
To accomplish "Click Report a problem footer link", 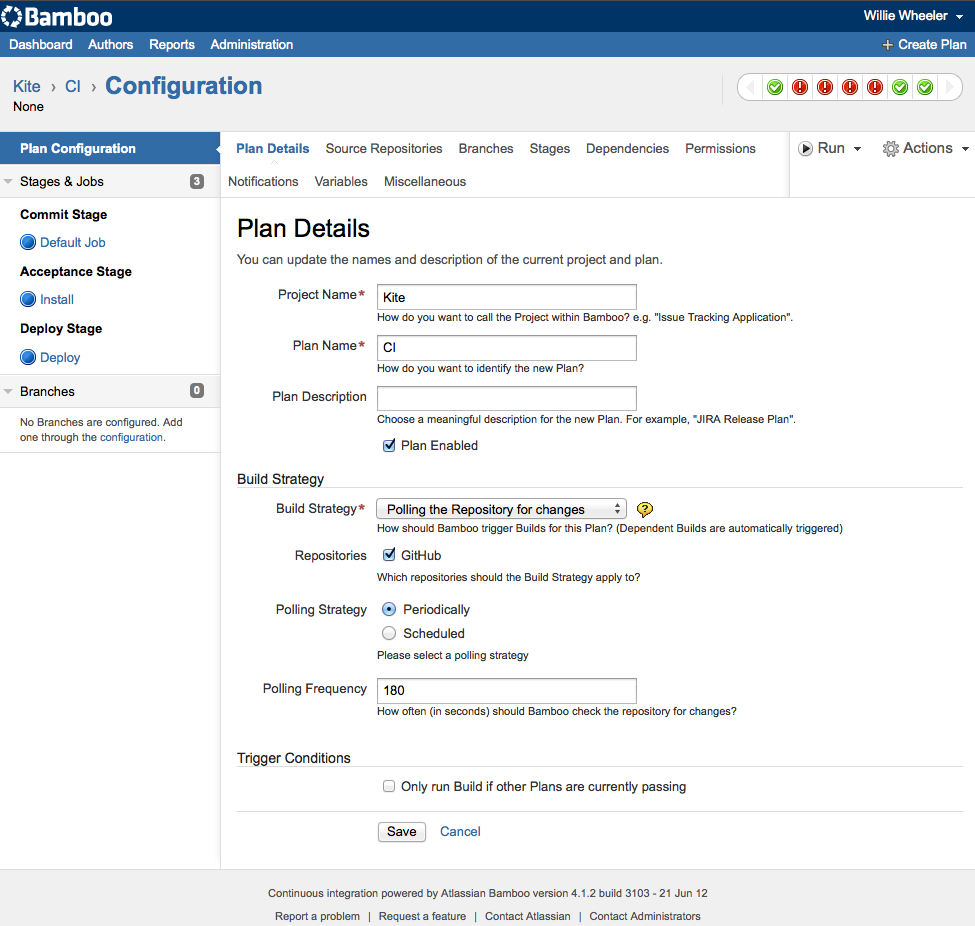I will pyautogui.click(x=317, y=916).
